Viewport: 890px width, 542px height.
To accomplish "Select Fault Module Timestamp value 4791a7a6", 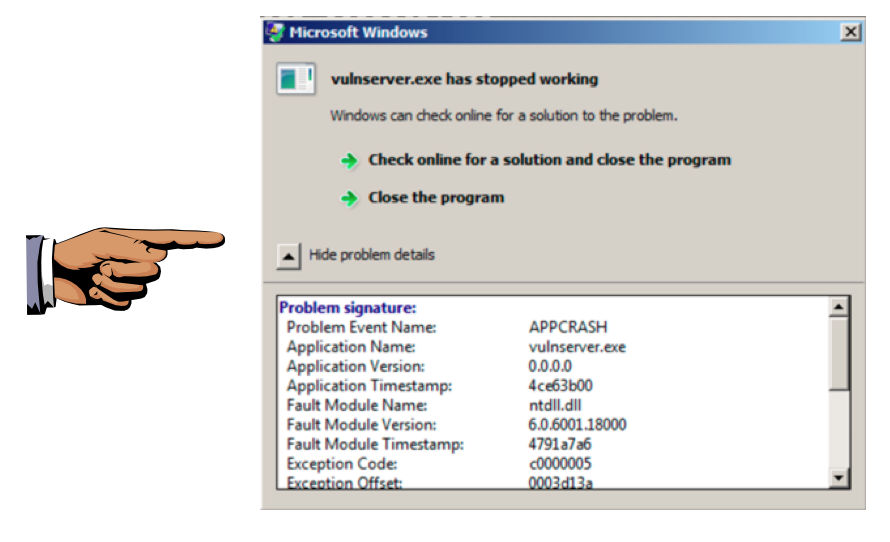I will 560,444.
